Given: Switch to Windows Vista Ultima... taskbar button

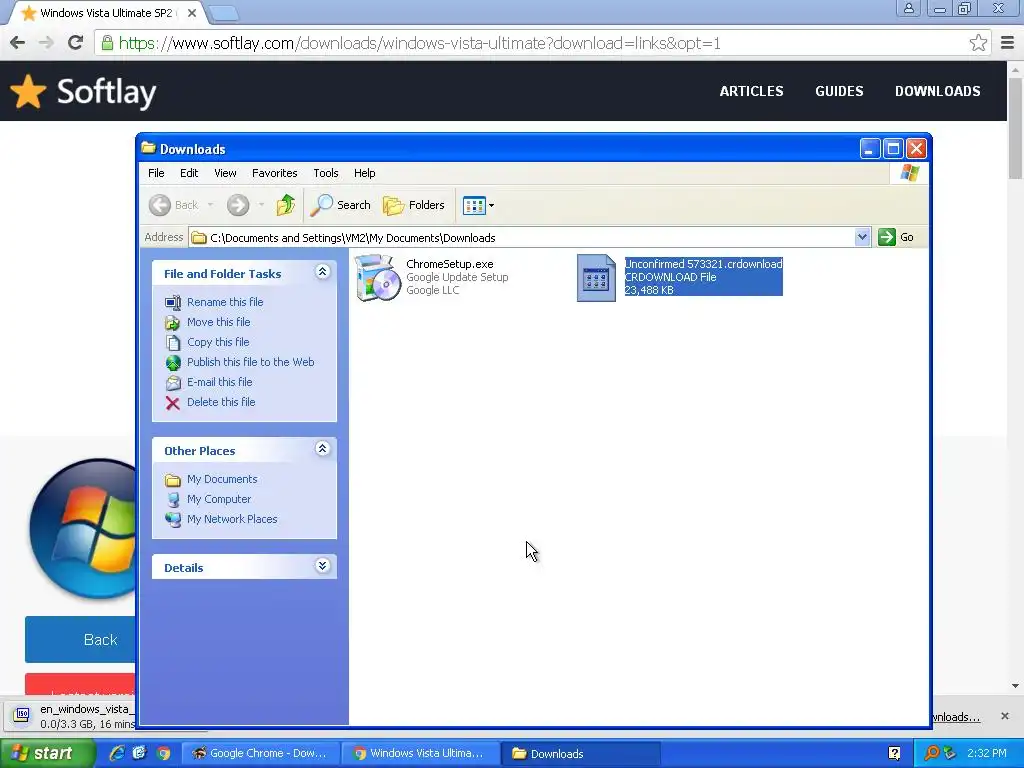Looking at the screenshot, I should [421, 753].
